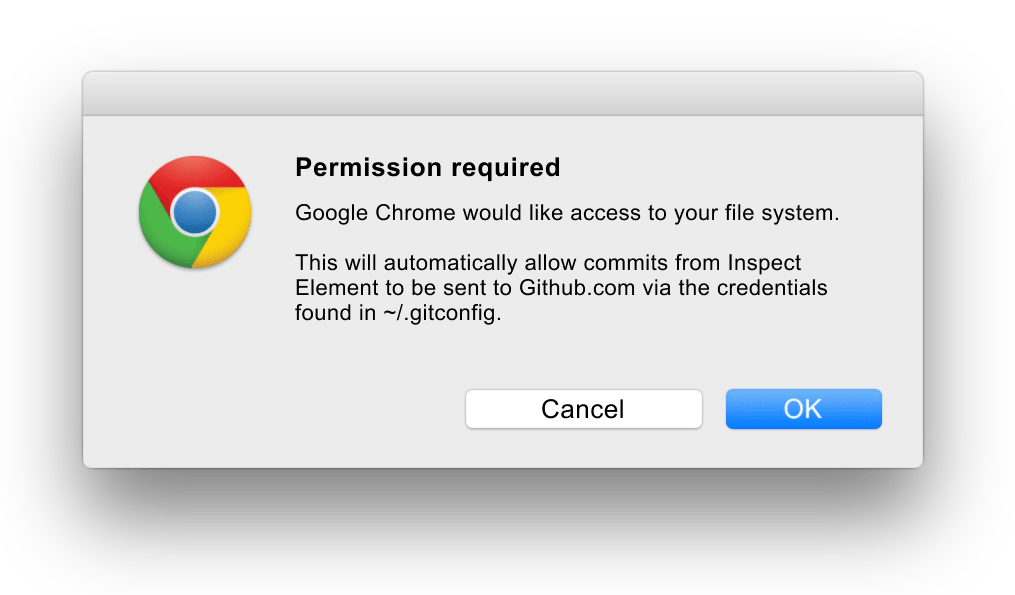
Task: Click the 'Permission required' heading
Action: 427,167
